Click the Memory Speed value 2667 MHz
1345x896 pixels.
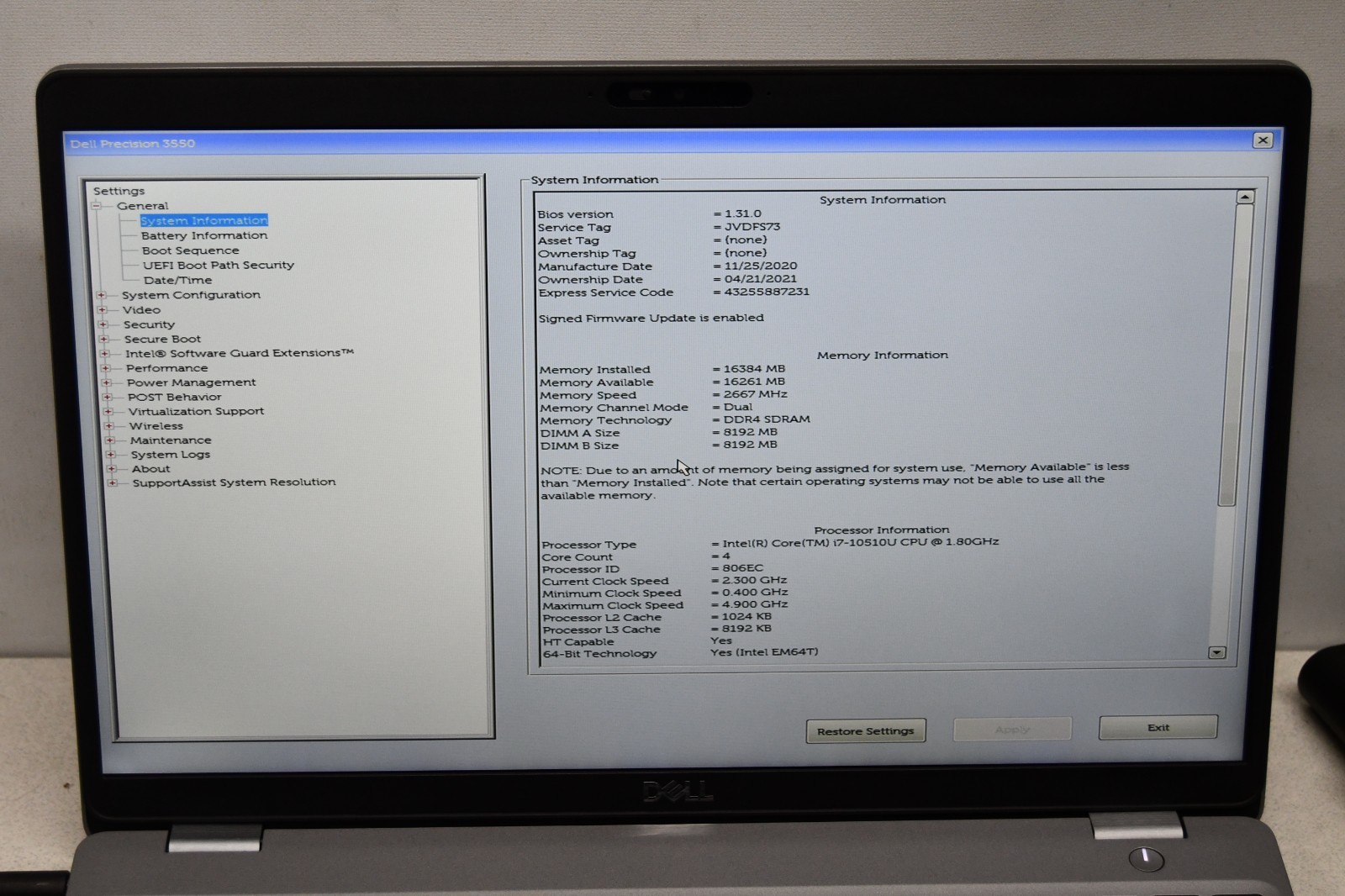pos(755,393)
